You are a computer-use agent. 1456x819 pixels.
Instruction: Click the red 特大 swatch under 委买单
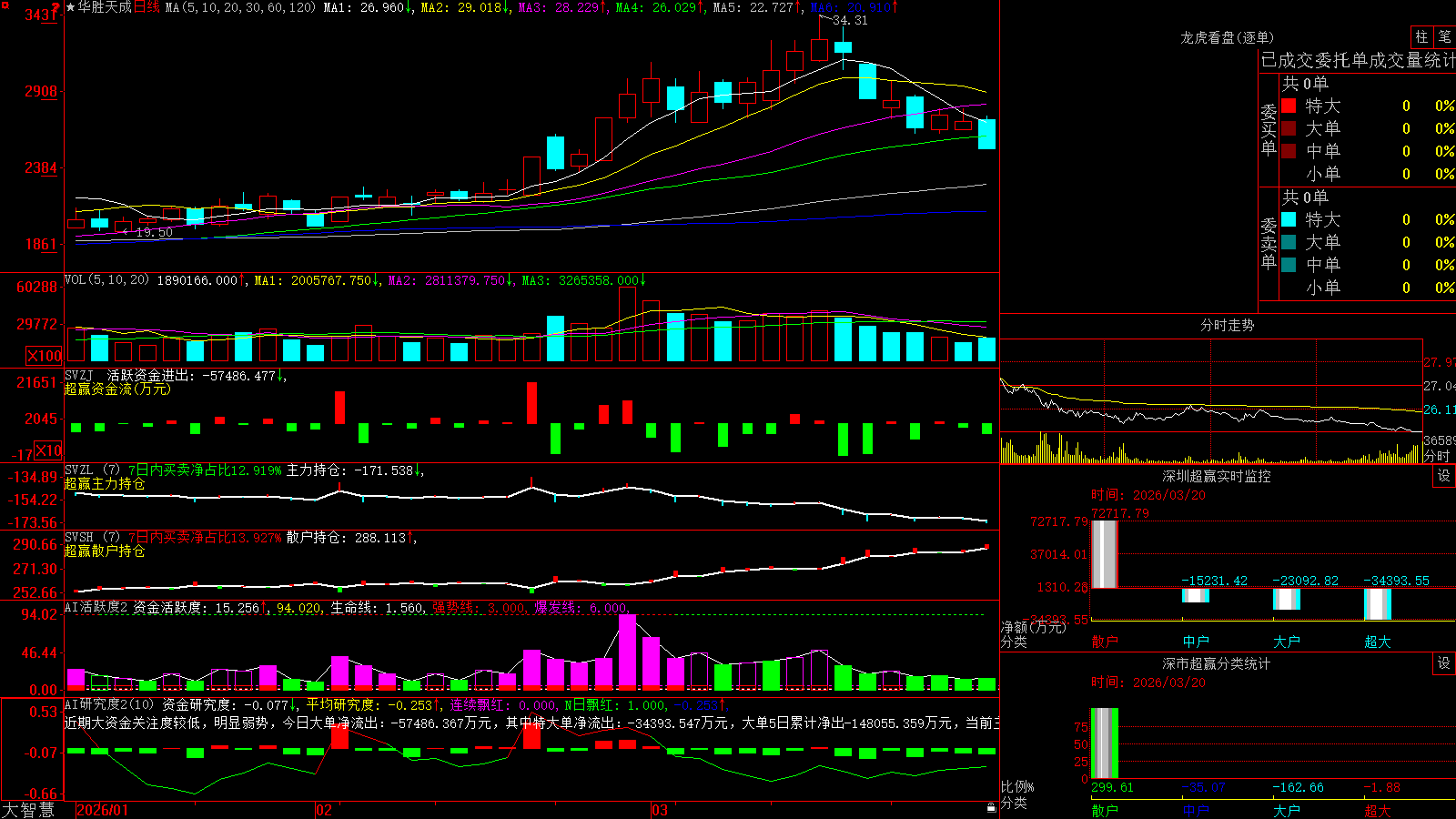pyautogui.click(x=1289, y=106)
